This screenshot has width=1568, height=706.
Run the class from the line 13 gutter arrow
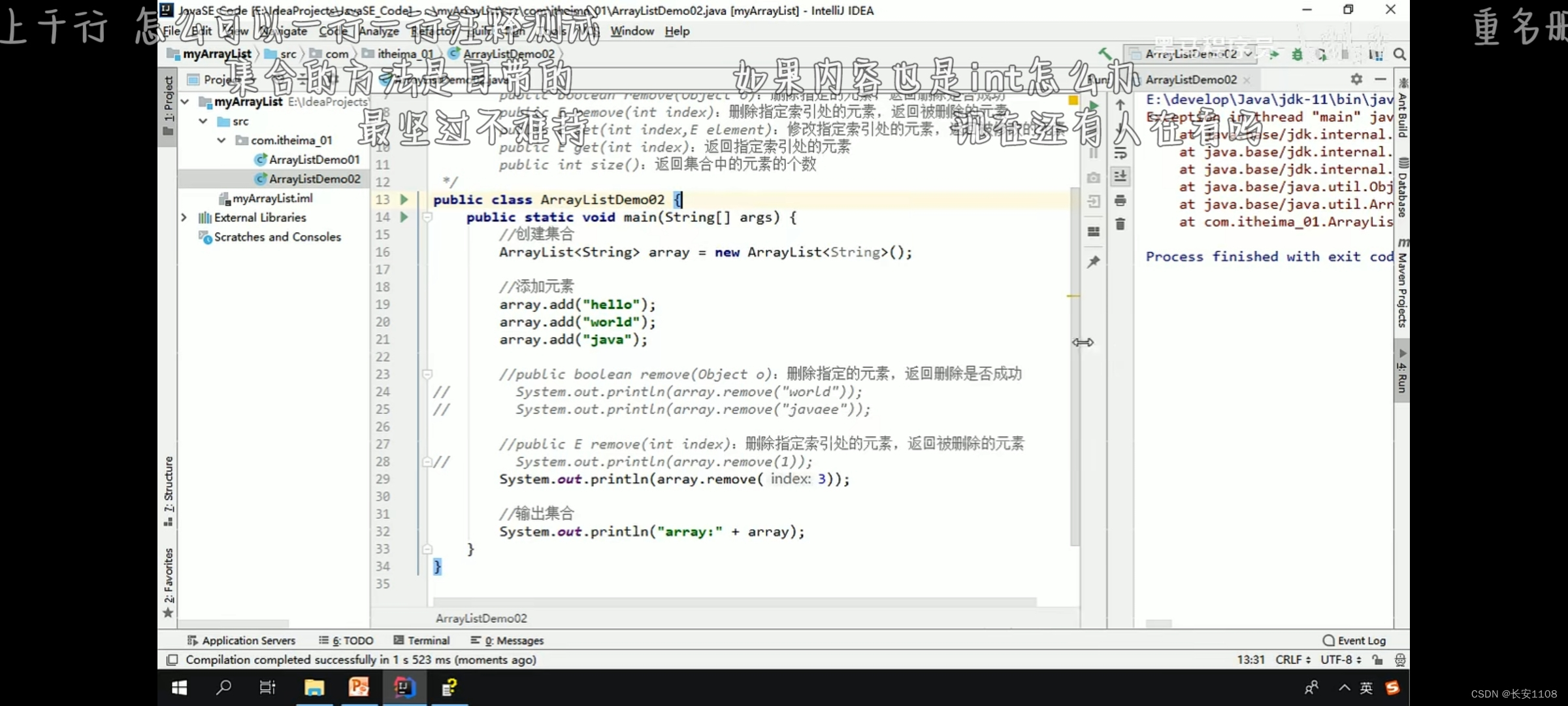[404, 199]
